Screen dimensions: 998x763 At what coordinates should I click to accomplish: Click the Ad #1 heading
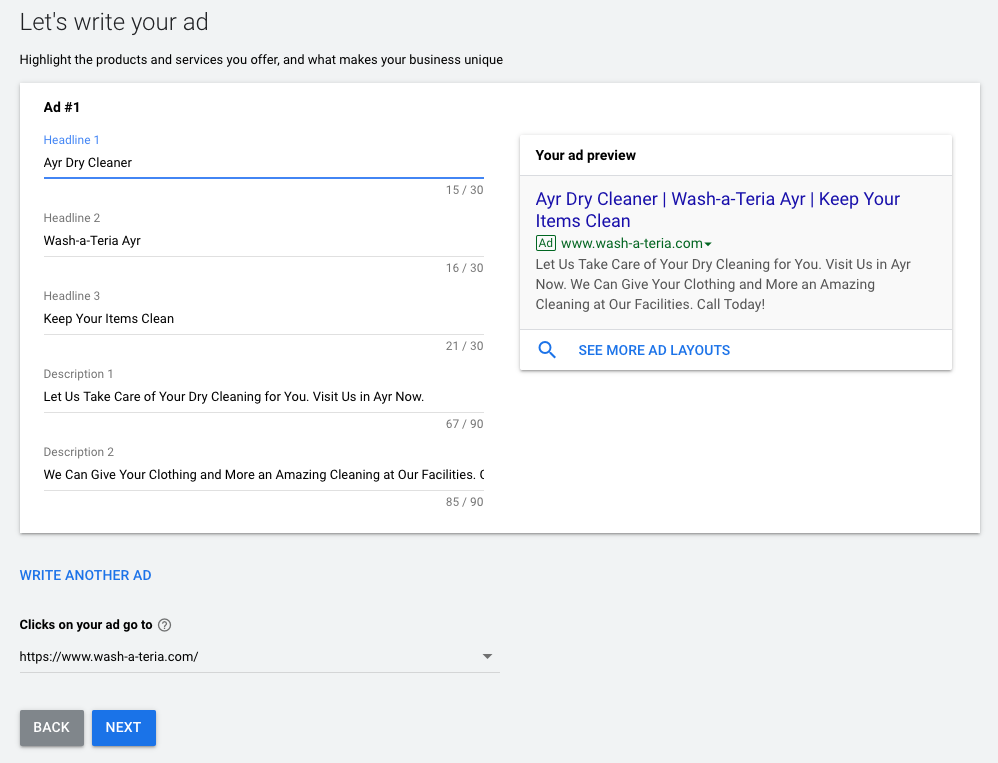point(62,107)
